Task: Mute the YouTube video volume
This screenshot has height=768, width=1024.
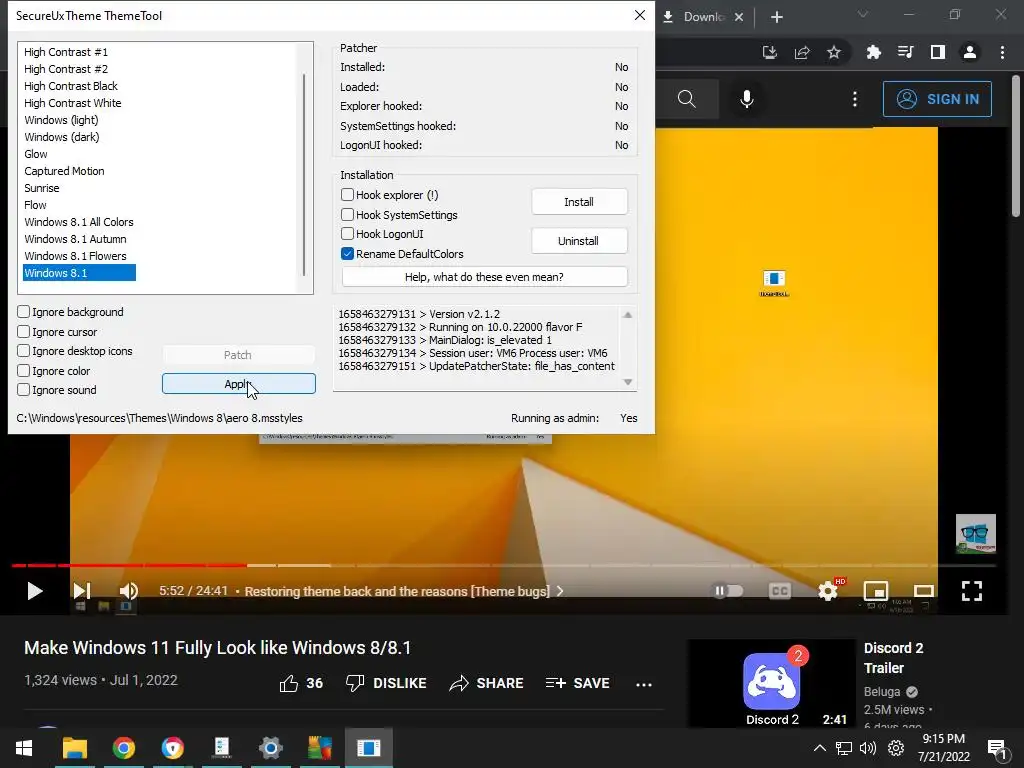Action: tap(129, 591)
